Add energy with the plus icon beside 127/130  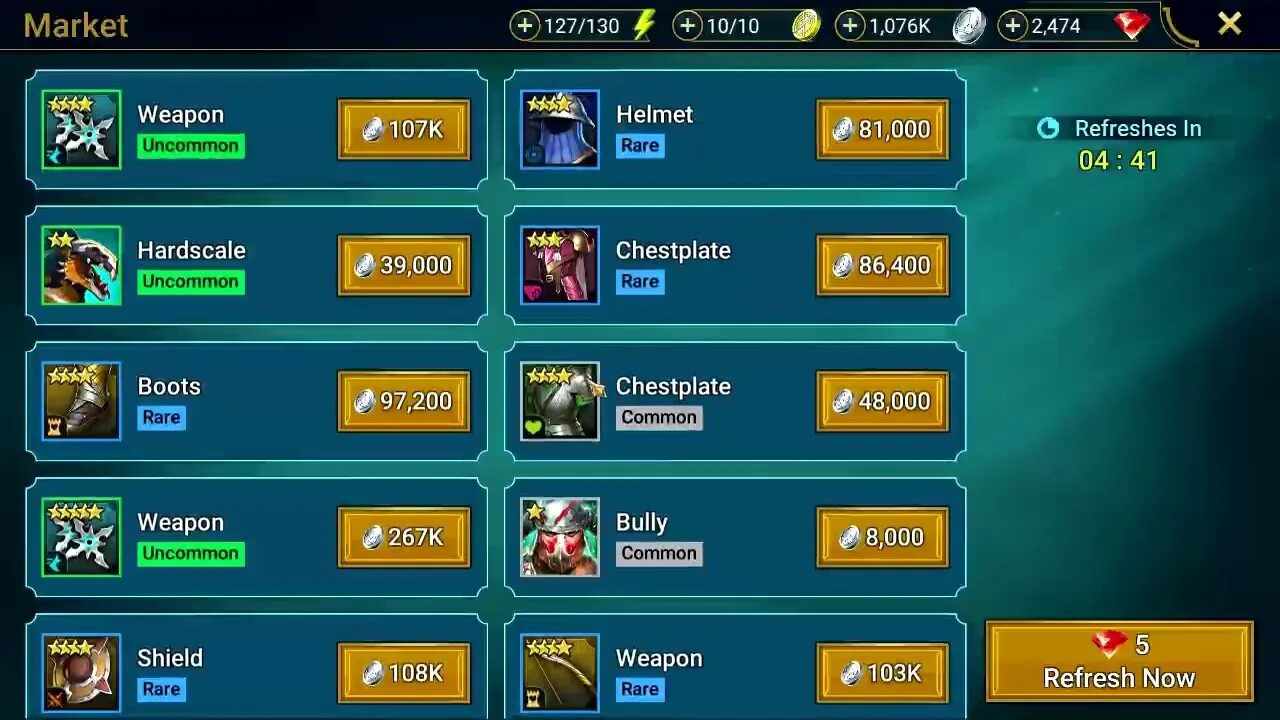[x=525, y=26]
